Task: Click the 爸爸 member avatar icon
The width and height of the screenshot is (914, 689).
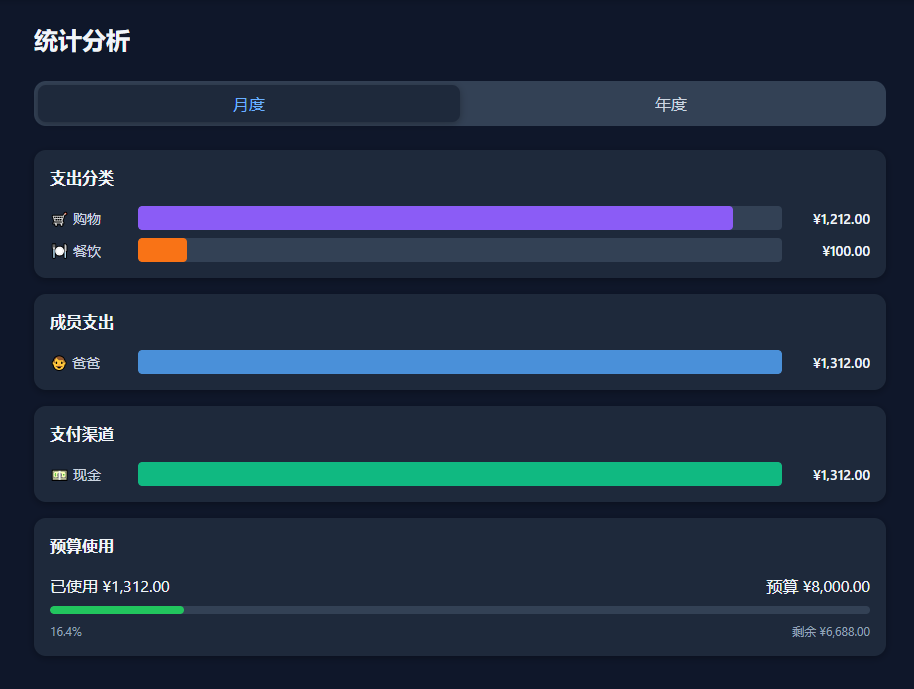Action: 59,363
